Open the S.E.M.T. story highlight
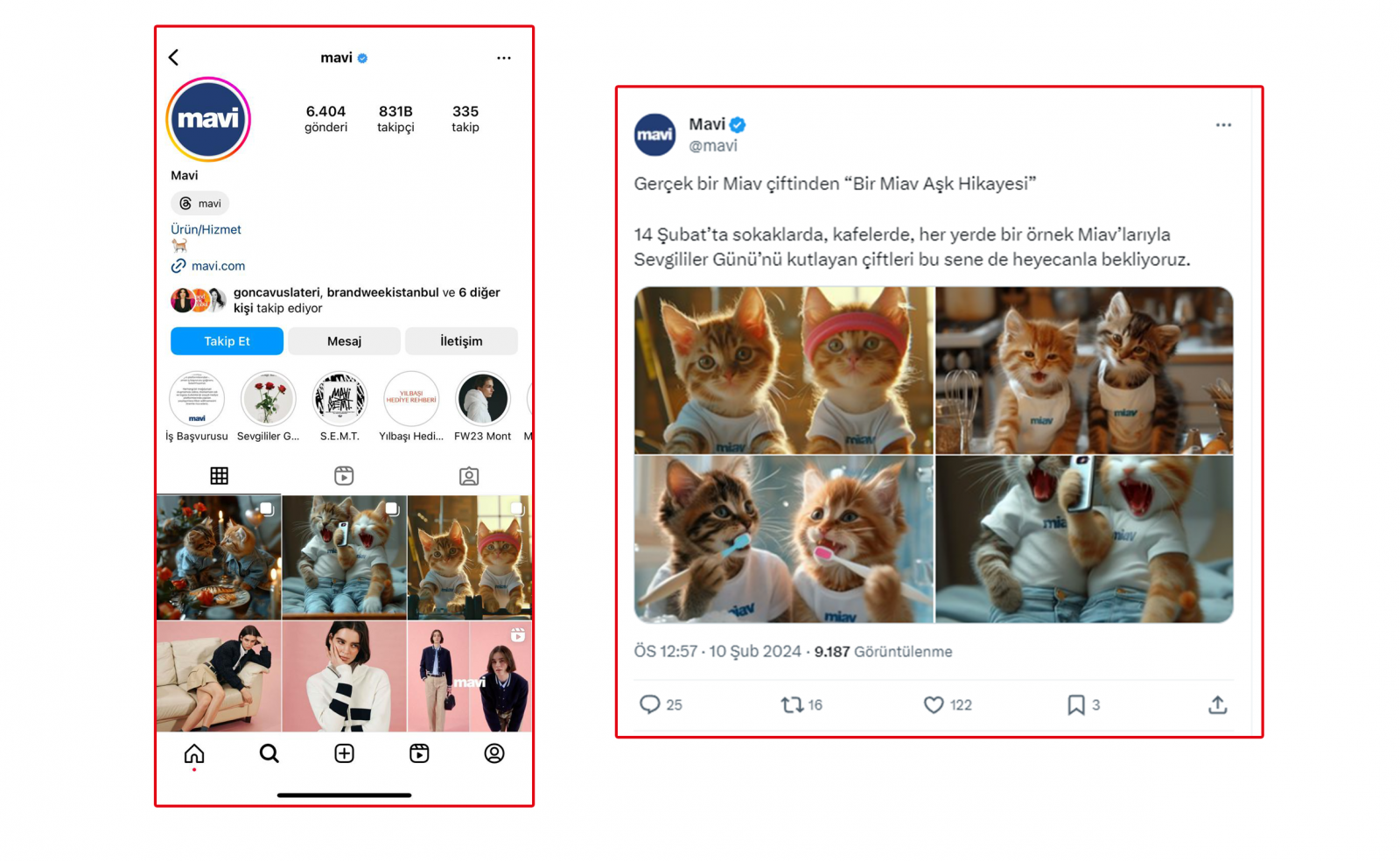1400x861 pixels. click(x=339, y=399)
